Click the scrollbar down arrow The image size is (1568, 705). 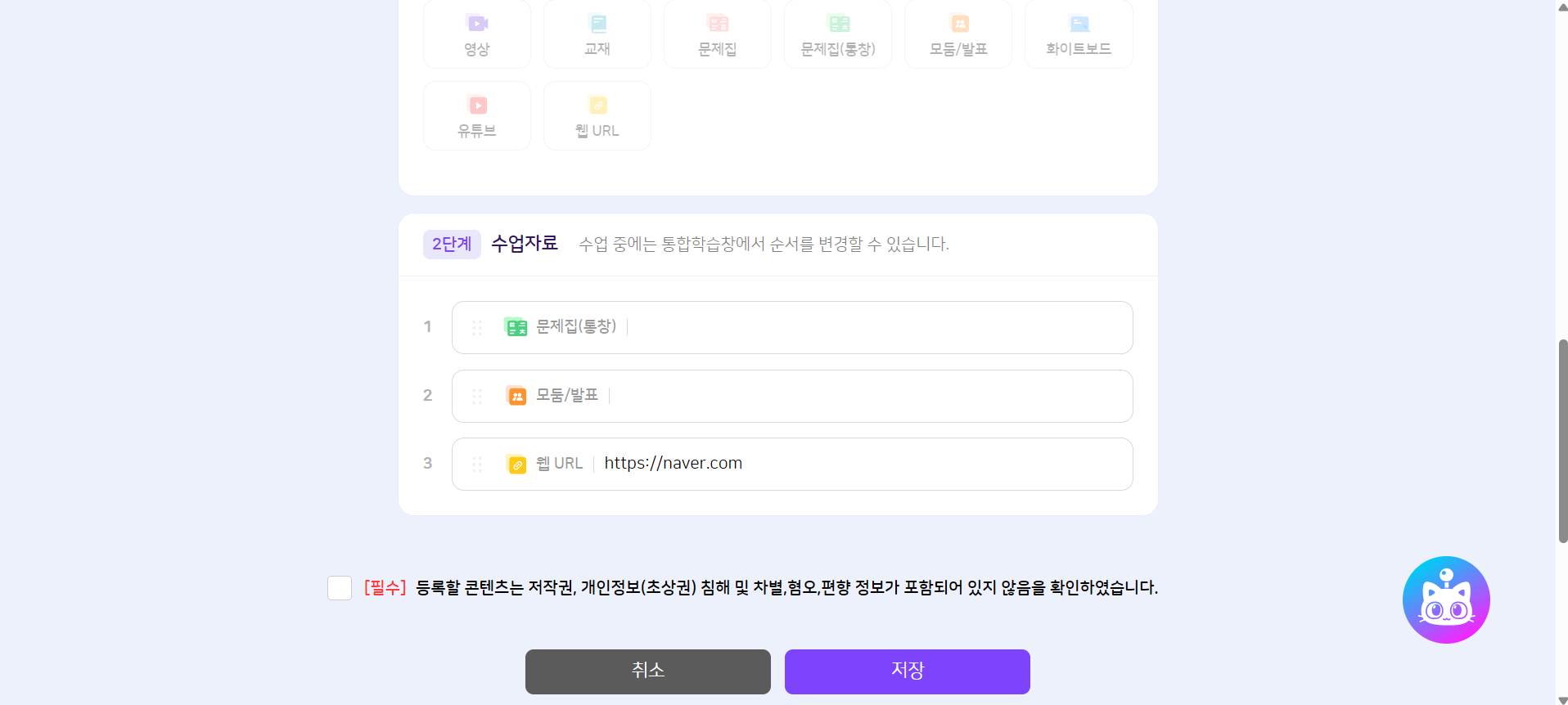point(1562,699)
